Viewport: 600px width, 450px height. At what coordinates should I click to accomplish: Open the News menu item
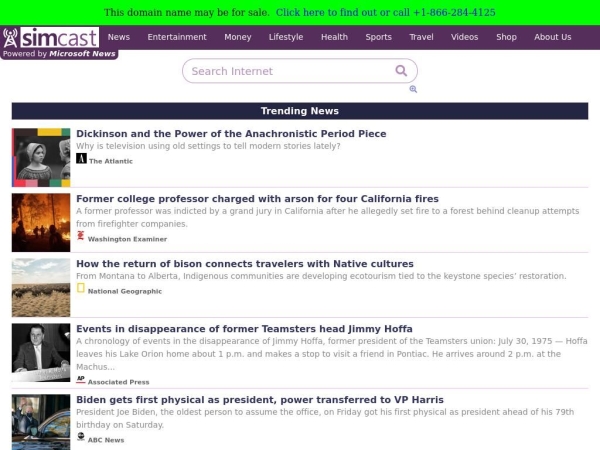pyautogui.click(x=119, y=37)
